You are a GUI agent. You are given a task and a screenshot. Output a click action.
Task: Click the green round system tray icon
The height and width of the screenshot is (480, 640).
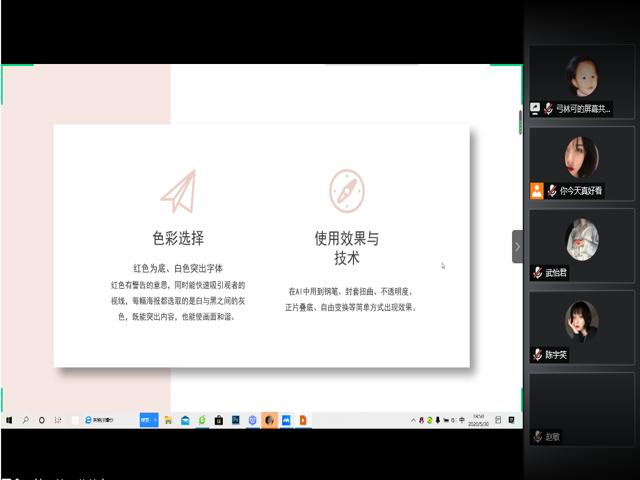click(429, 420)
